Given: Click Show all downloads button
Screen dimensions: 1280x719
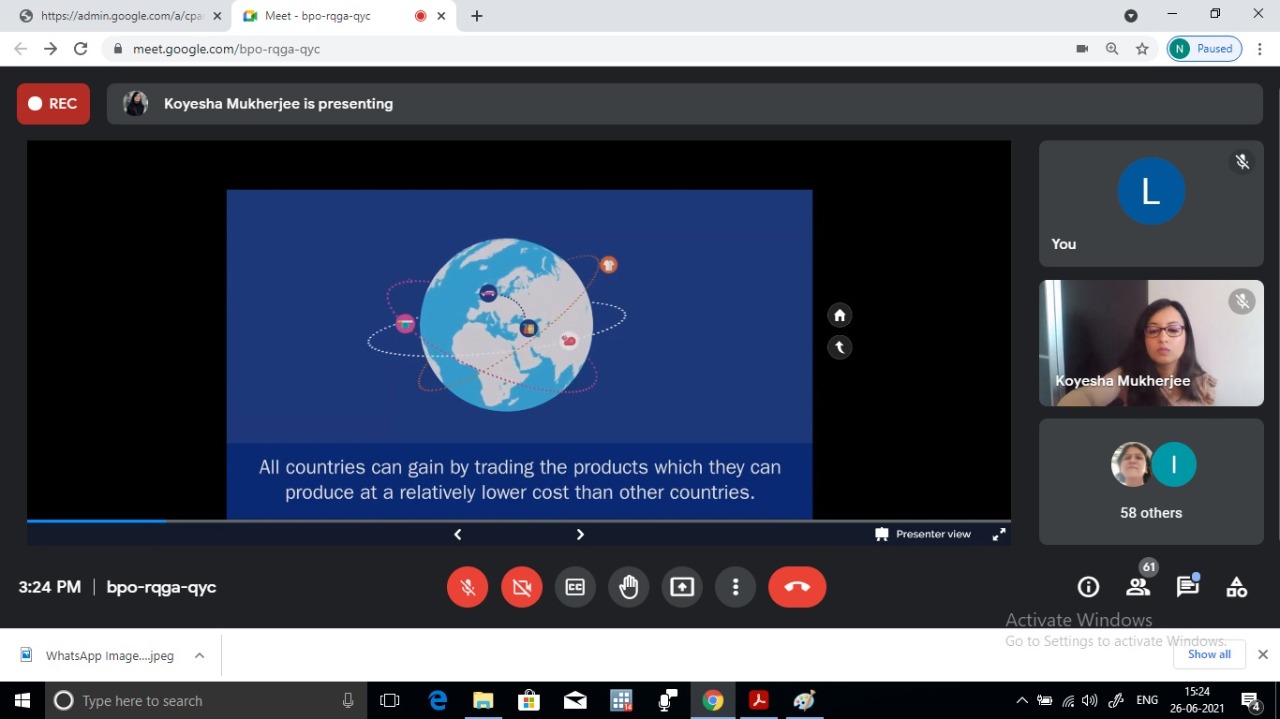Looking at the screenshot, I should point(1209,655).
